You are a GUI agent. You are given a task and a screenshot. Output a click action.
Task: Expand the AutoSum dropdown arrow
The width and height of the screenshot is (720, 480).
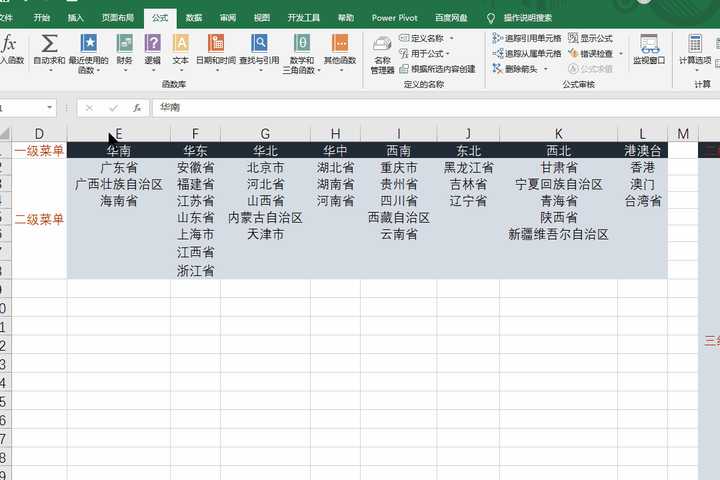50,70
